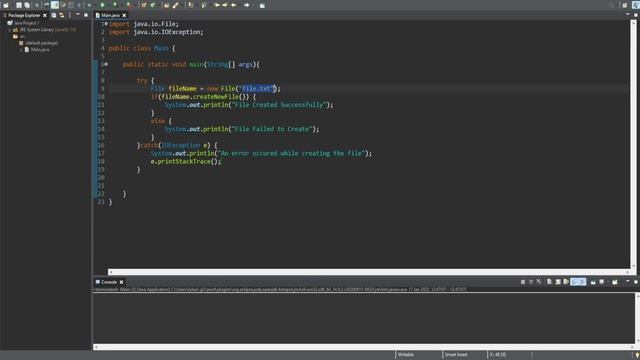Click Writable in the status bar
The image size is (640, 360).
406,355
